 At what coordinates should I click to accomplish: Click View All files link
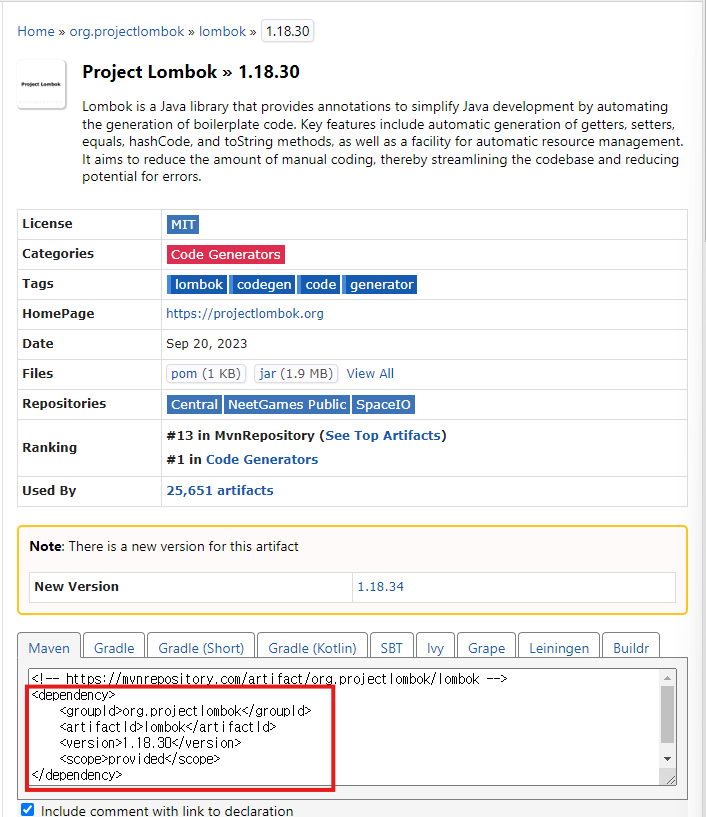point(370,374)
